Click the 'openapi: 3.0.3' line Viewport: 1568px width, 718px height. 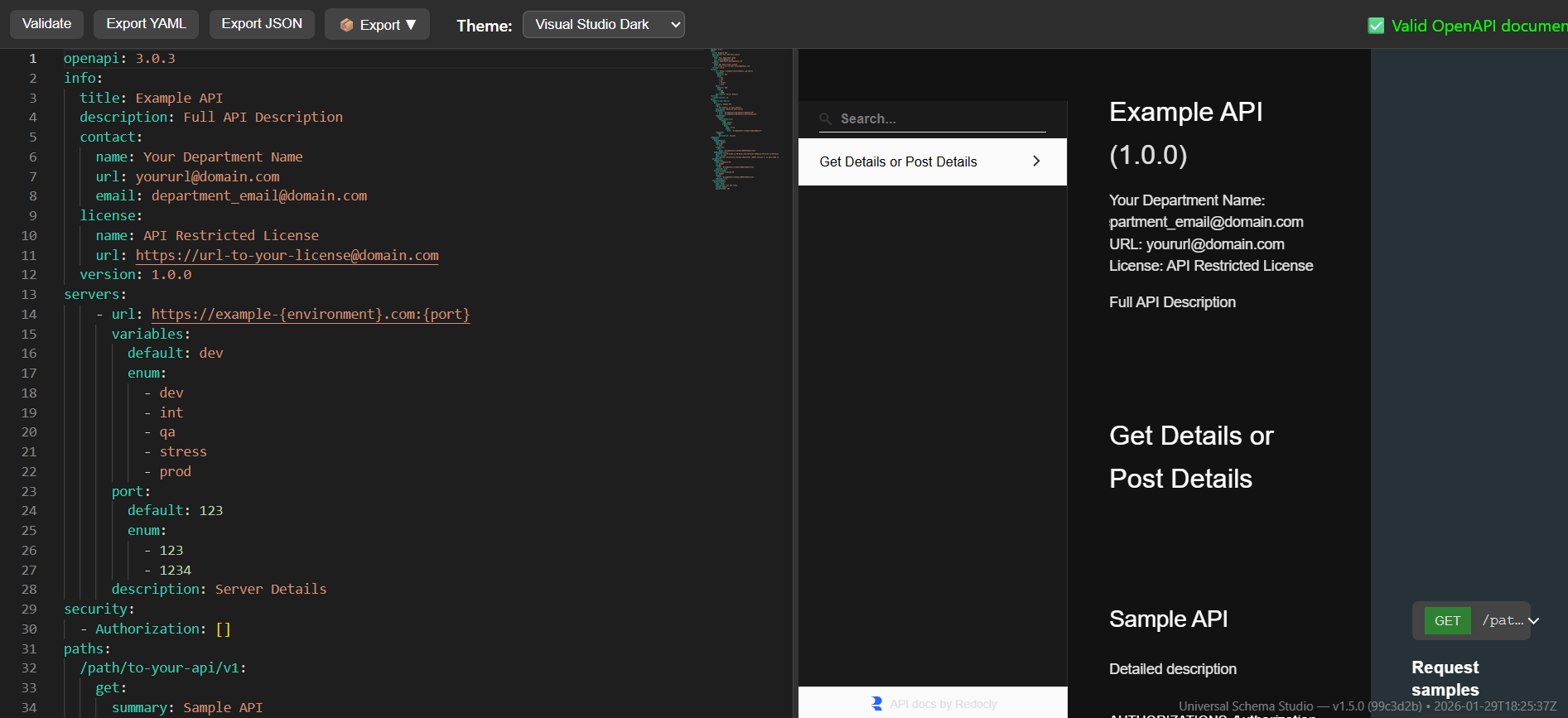[119, 58]
